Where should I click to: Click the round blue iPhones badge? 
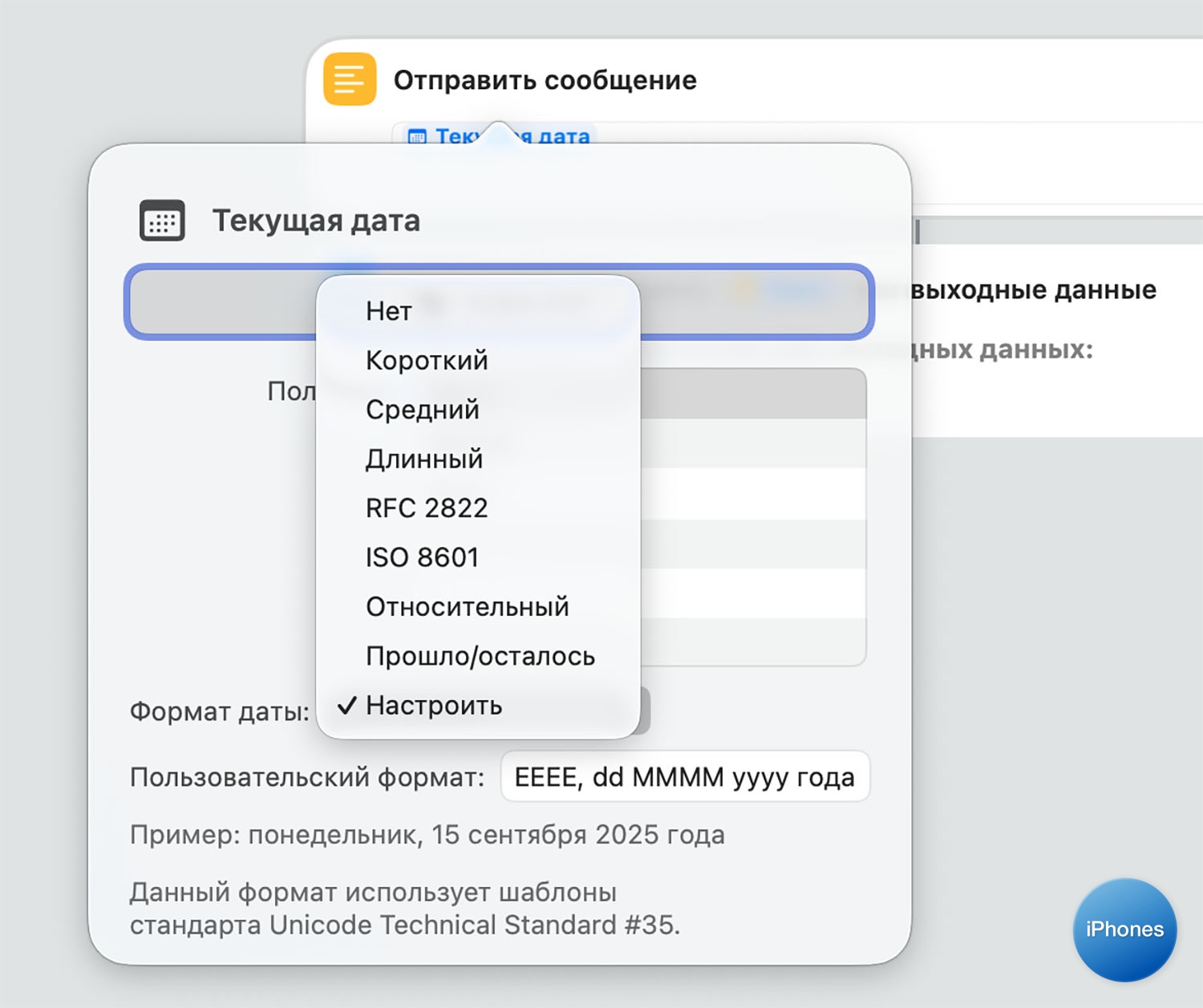[1124, 929]
